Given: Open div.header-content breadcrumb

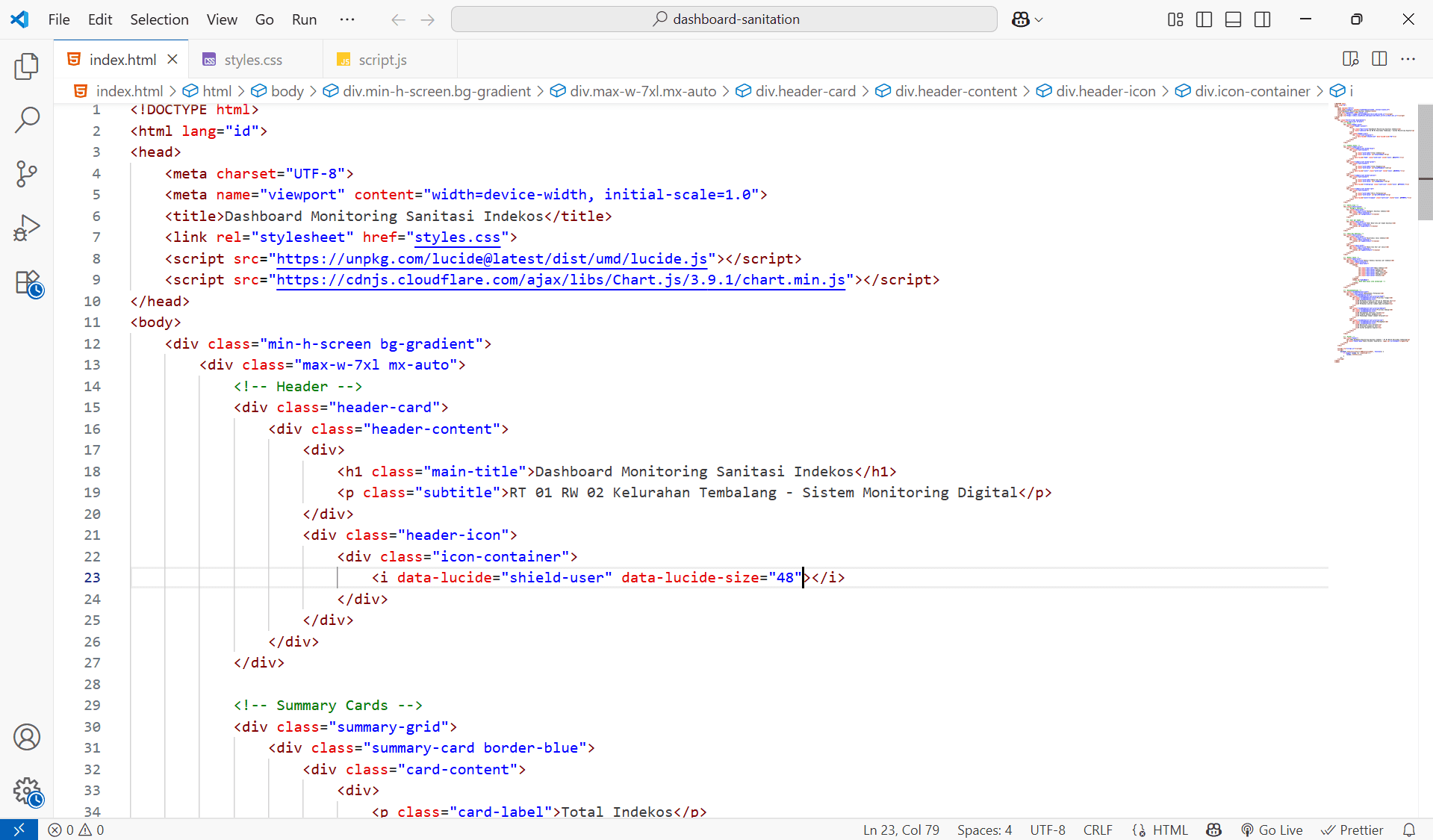Looking at the screenshot, I should pos(947,91).
